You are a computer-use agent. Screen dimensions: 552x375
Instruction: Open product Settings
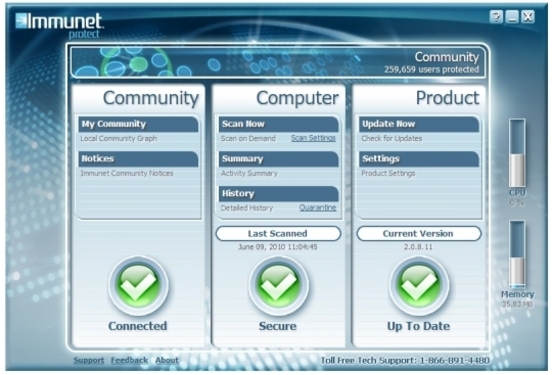pyautogui.click(x=419, y=159)
